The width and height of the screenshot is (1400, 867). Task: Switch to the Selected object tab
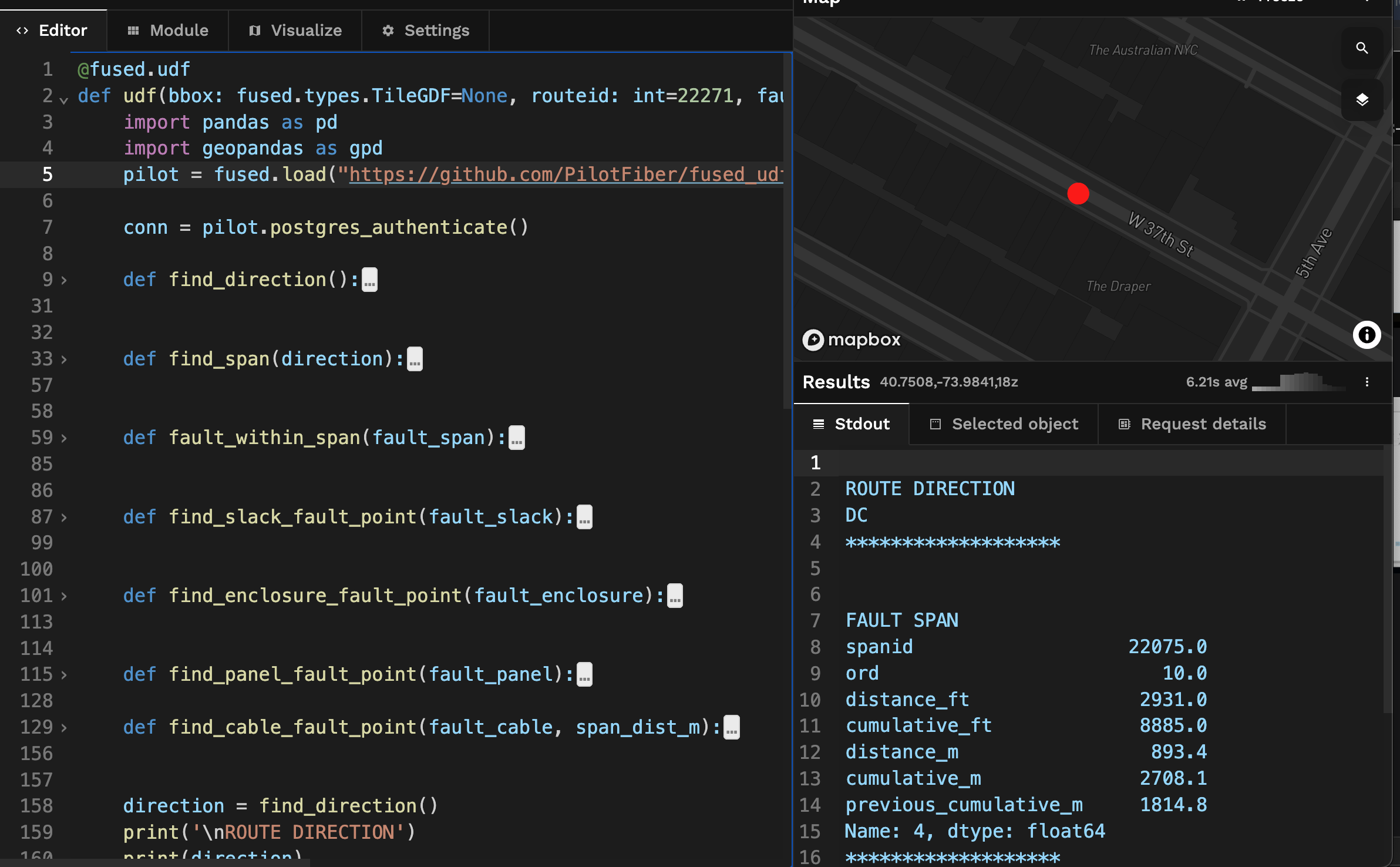[x=1004, y=424]
